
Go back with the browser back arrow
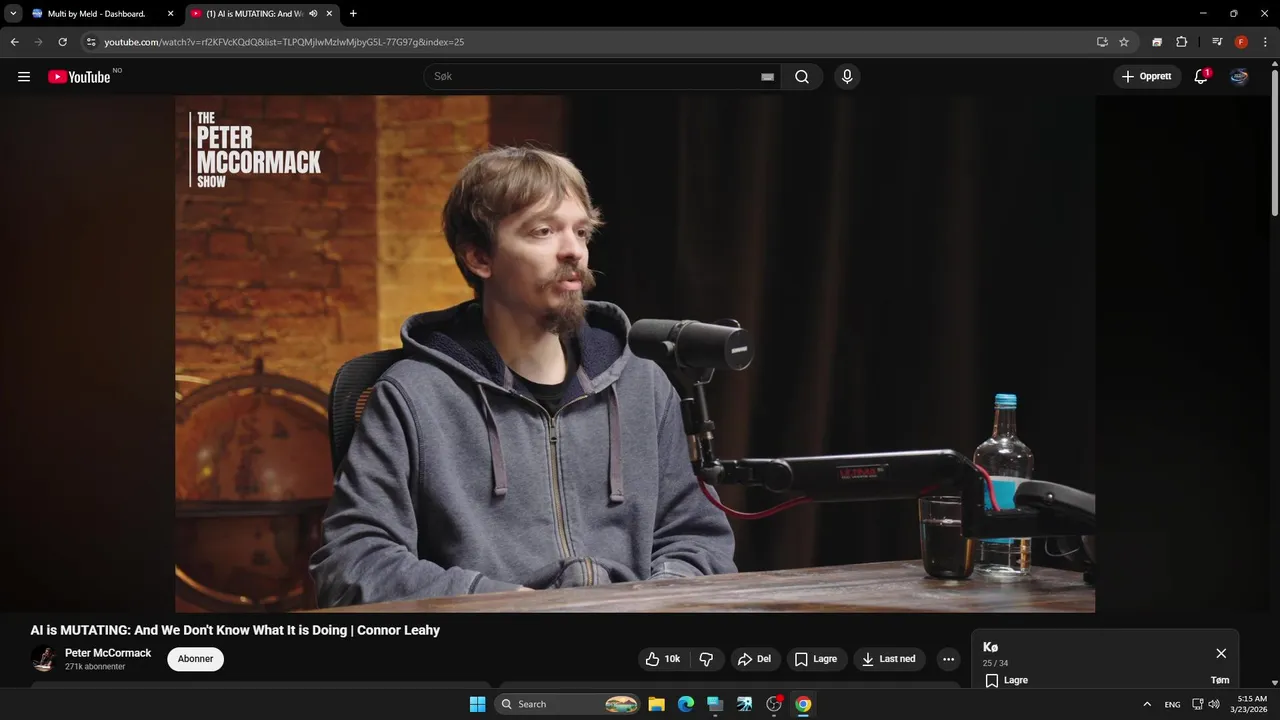pos(14,42)
